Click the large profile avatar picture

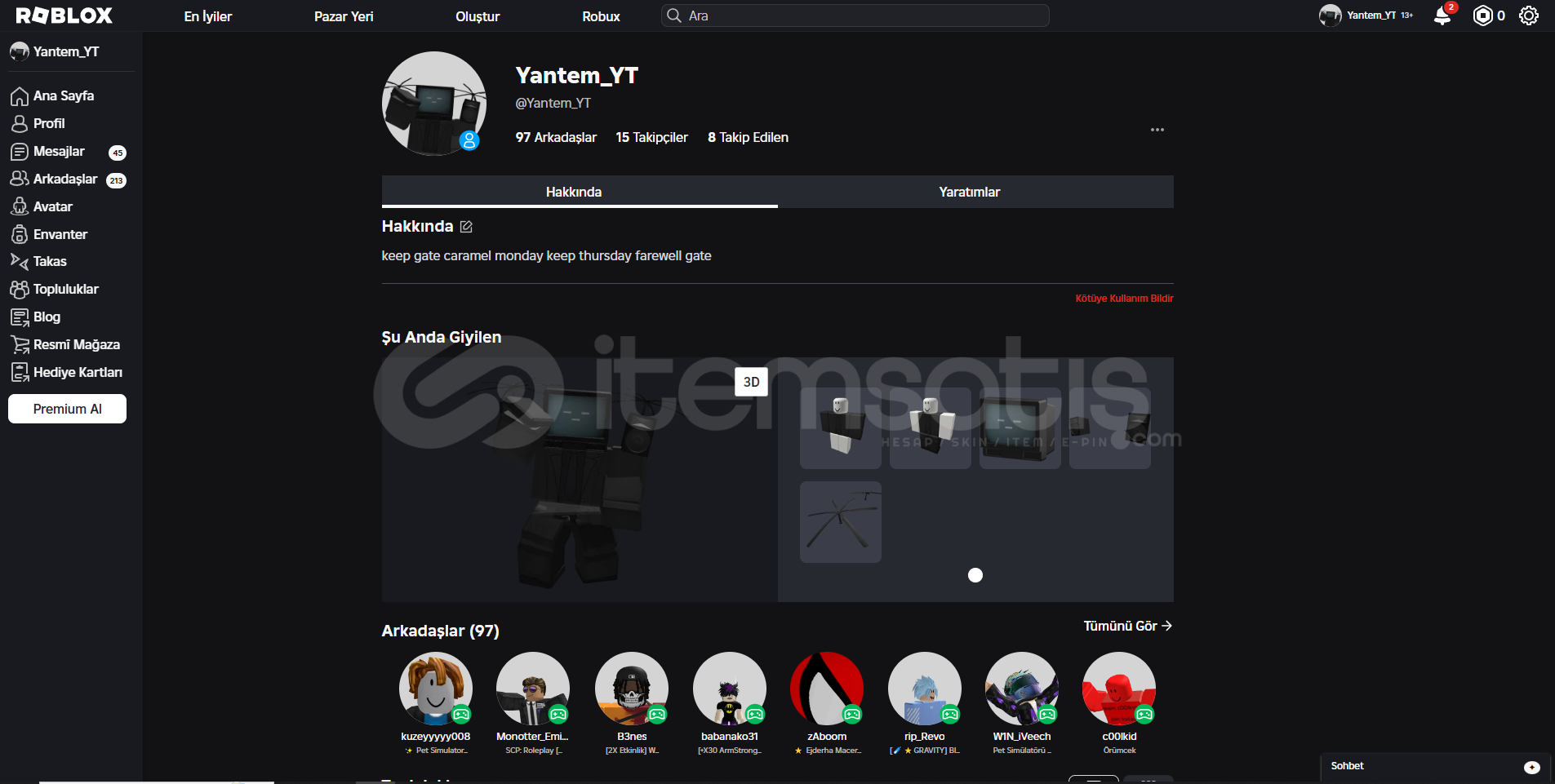pos(434,104)
